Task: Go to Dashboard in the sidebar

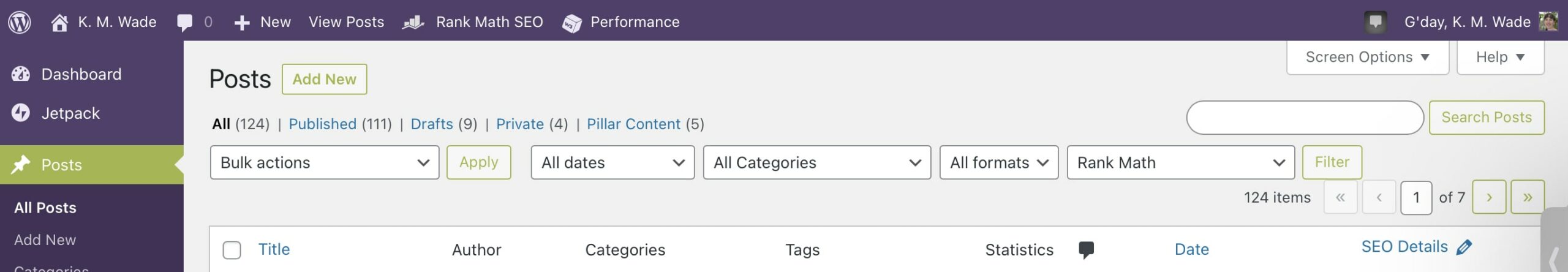Action: click(x=81, y=74)
